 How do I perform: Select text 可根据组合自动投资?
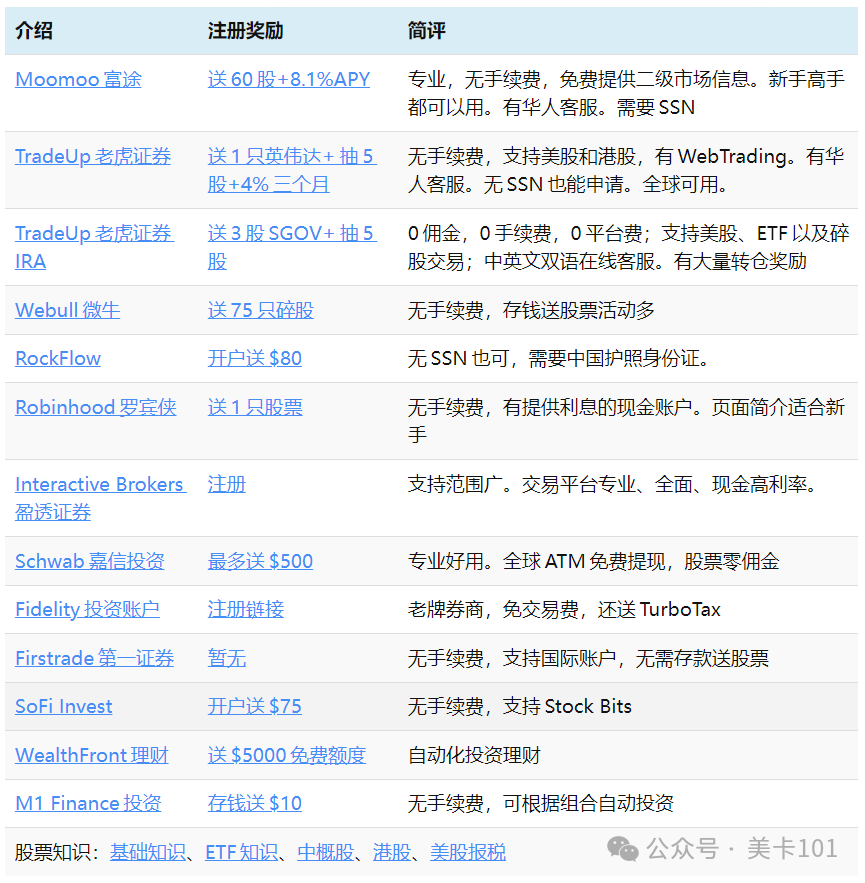click(x=588, y=803)
